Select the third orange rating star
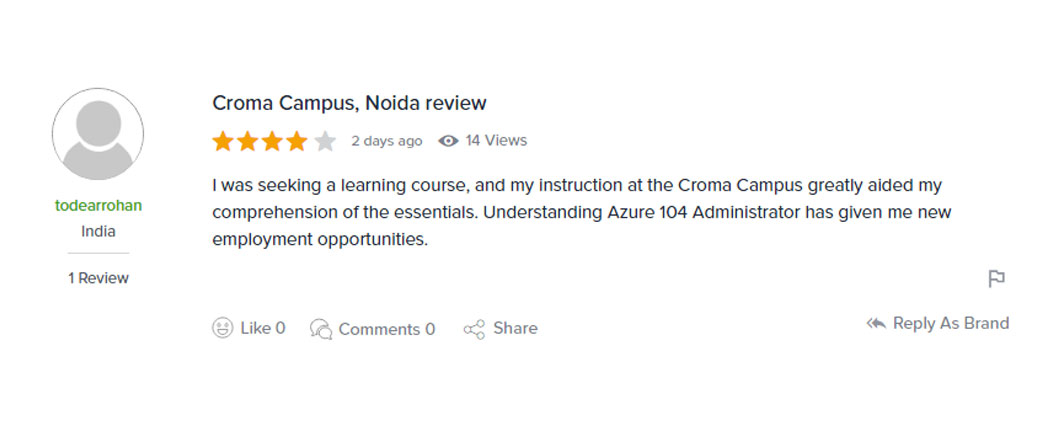Viewport: 1059px width, 424px height. pyautogui.click(x=272, y=141)
